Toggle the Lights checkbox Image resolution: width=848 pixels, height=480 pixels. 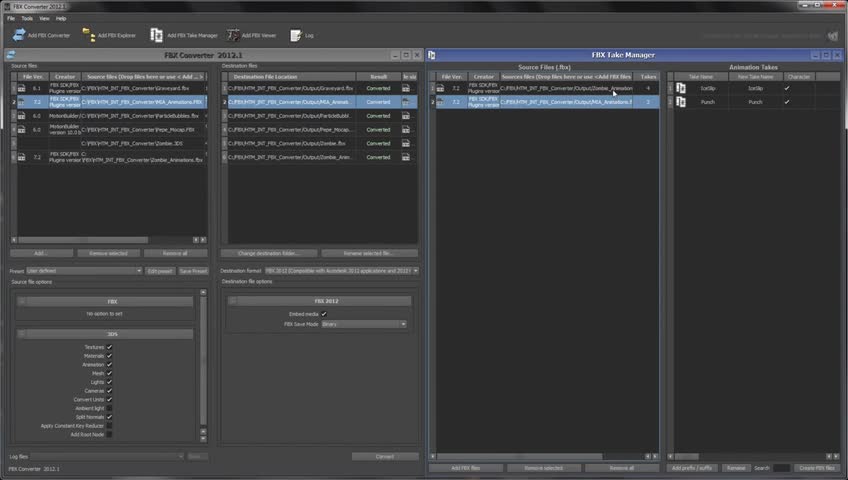coord(109,382)
